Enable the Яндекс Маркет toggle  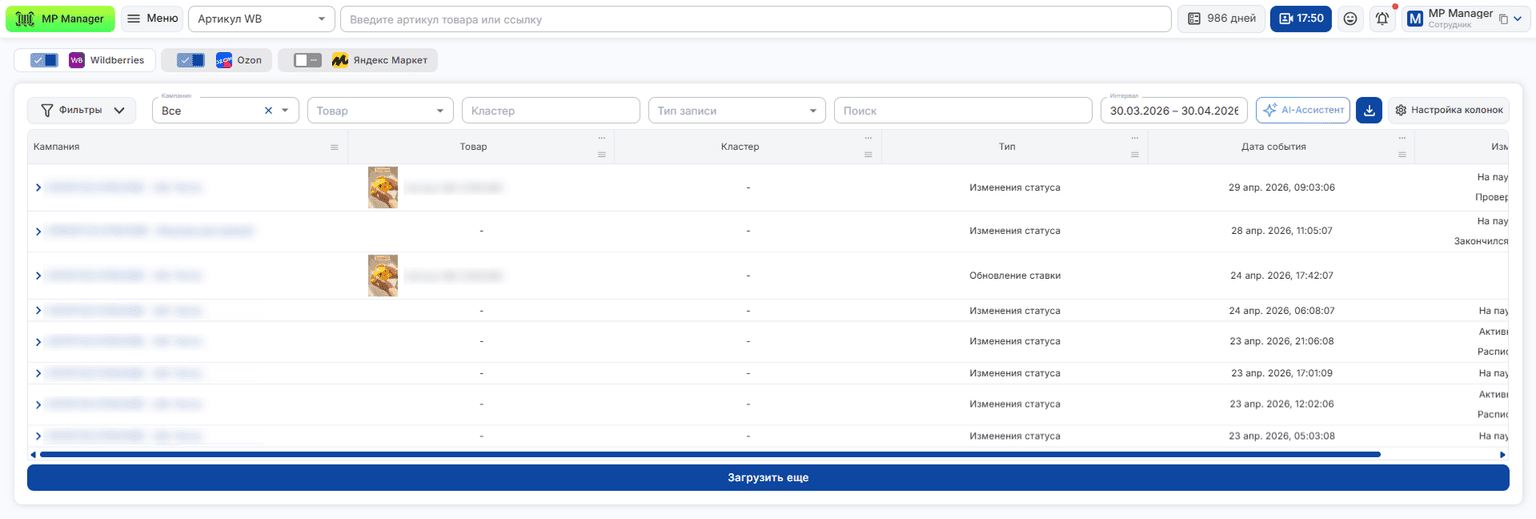[x=307, y=60]
